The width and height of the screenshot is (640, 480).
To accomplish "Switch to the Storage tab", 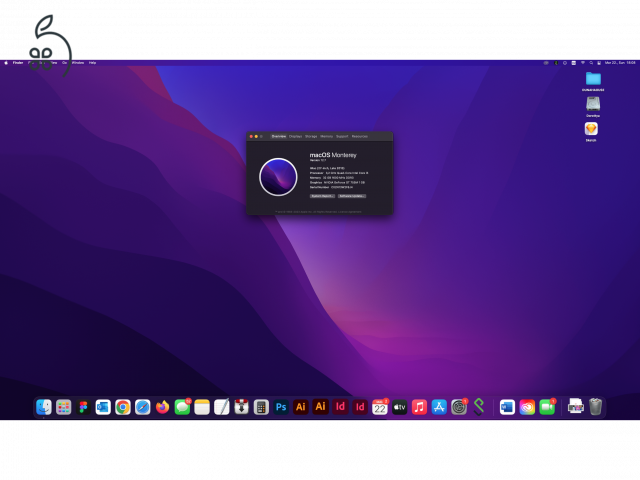I will click(x=311, y=136).
